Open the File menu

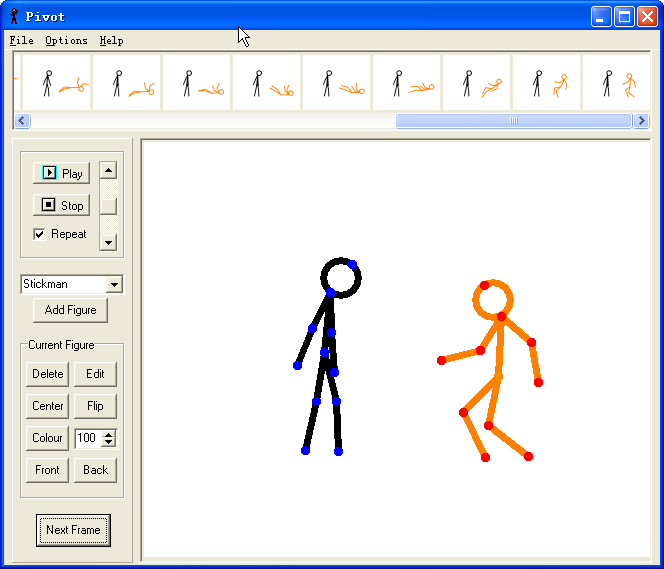[22, 41]
